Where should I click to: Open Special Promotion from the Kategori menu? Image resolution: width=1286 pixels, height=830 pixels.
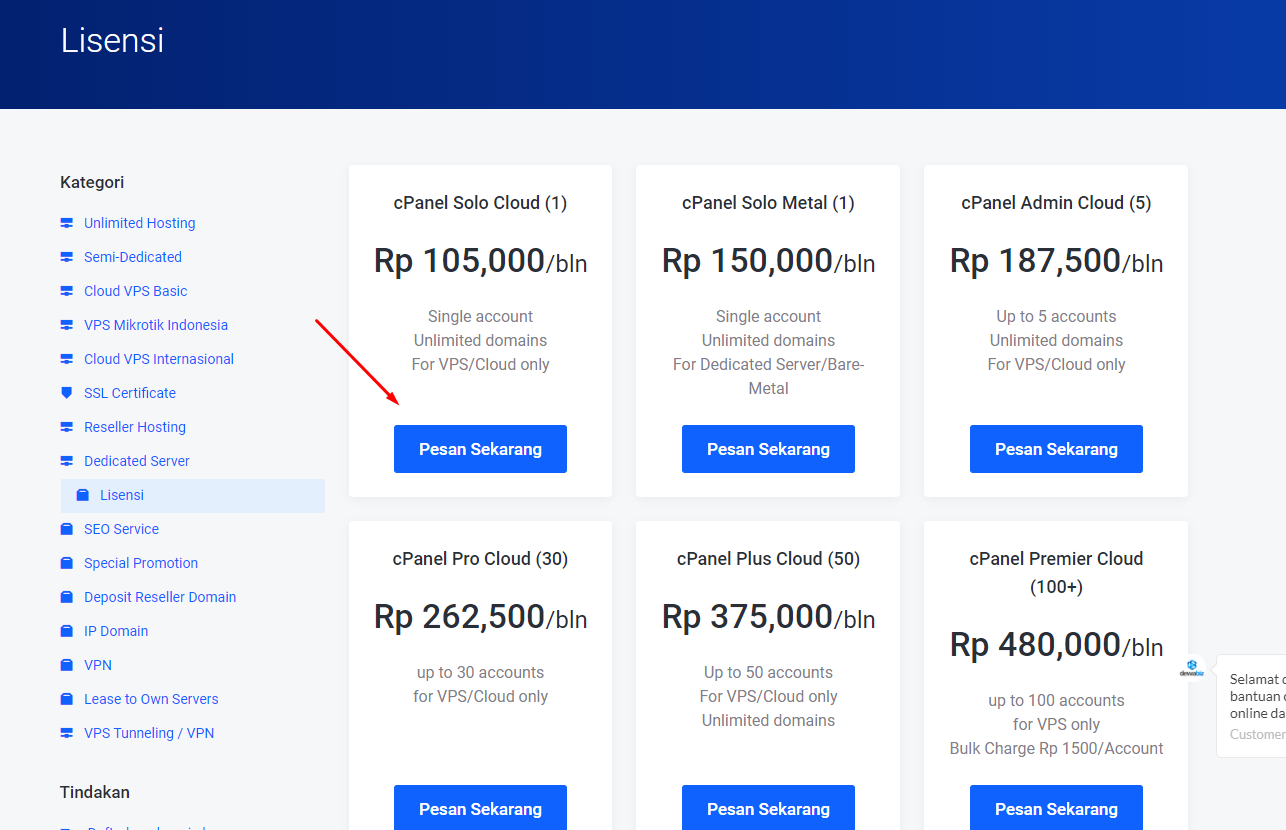(141, 563)
